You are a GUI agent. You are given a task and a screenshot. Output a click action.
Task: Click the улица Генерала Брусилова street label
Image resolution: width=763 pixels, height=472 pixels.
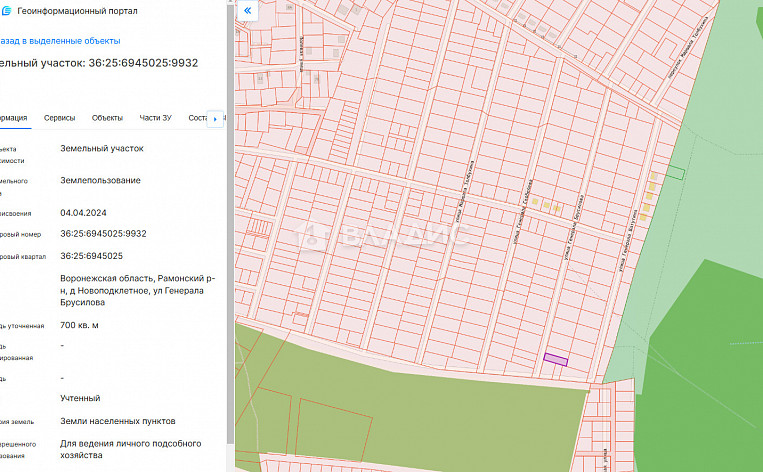[574, 227]
